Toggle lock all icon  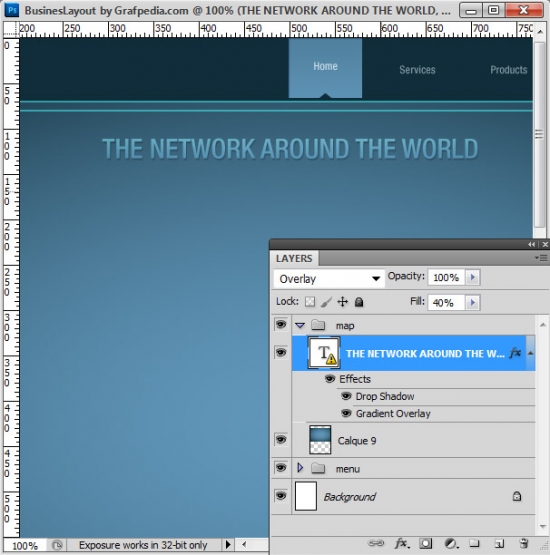[x=359, y=302]
